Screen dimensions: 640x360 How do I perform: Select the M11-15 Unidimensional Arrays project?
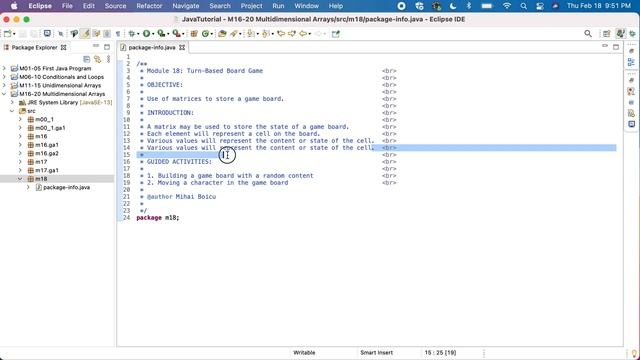(x=60, y=85)
